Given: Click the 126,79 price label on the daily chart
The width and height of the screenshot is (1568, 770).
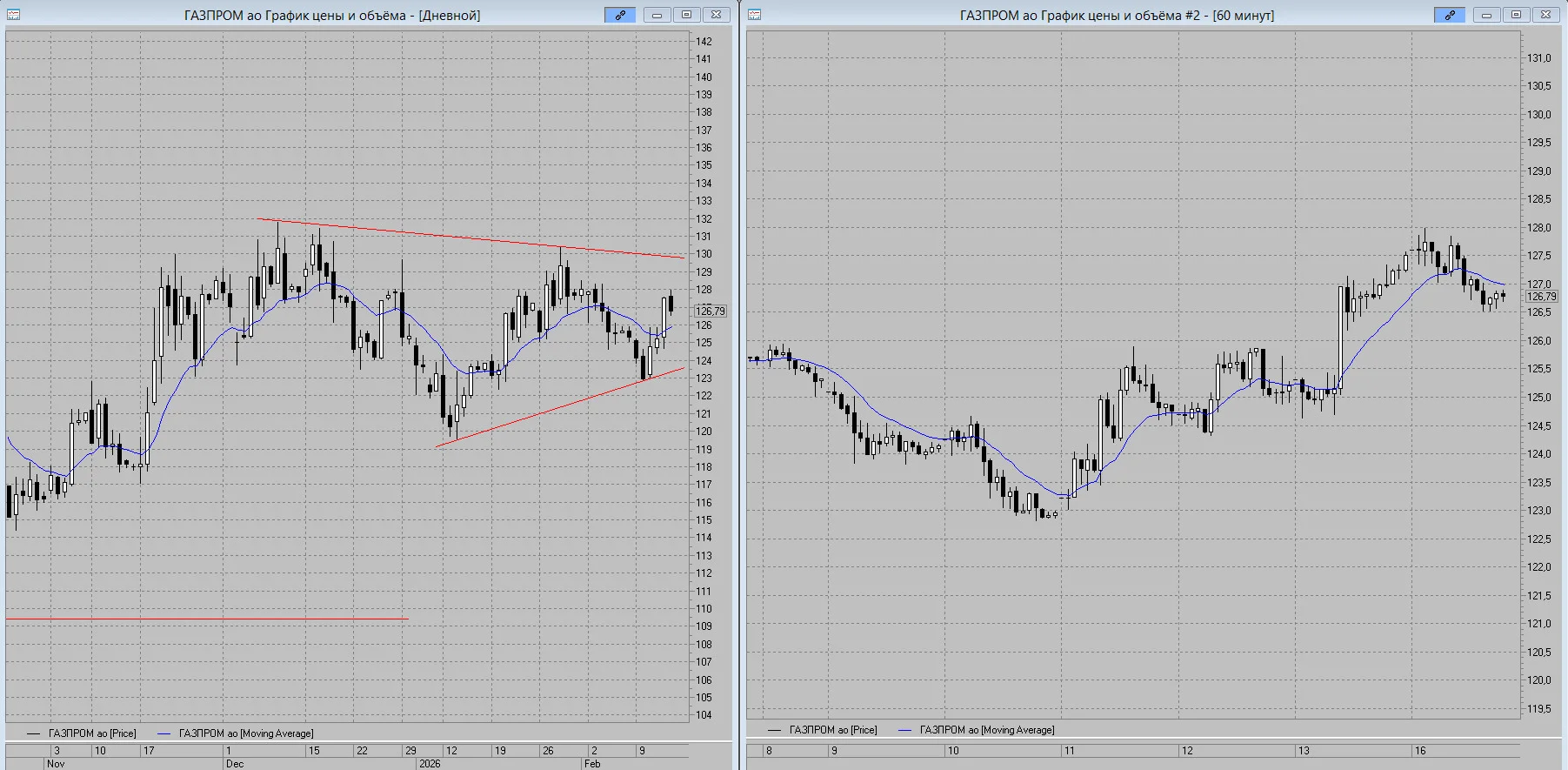Looking at the screenshot, I should click(711, 311).
